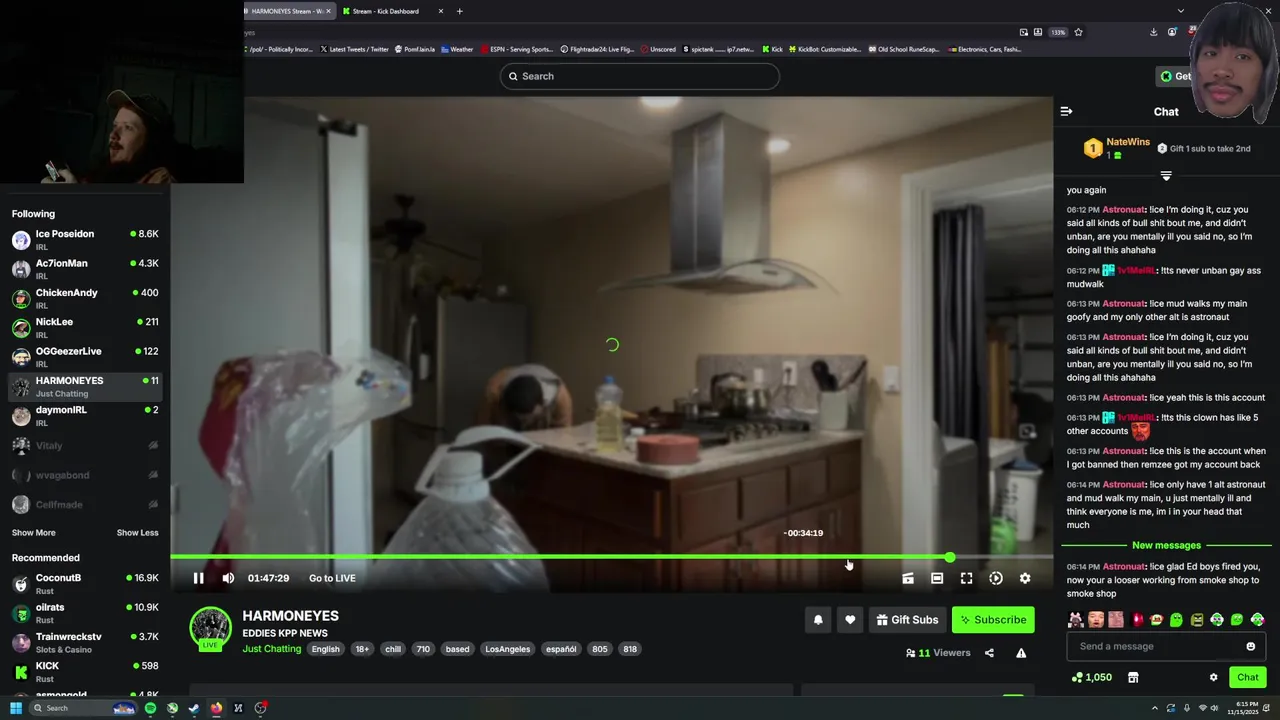
Task: Open clip creation icon in player
Action: pyautogui.click(x=908, y=578)
